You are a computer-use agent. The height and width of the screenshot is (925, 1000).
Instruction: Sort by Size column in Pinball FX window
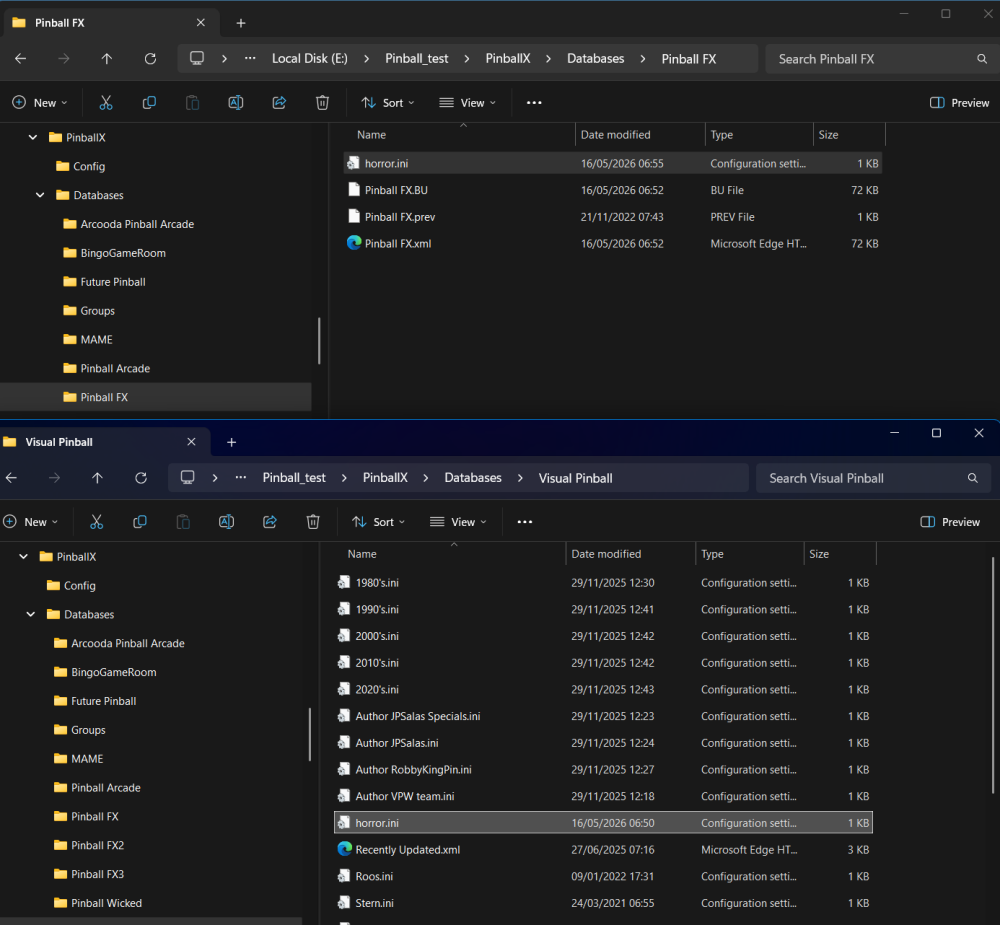(849, 135)
